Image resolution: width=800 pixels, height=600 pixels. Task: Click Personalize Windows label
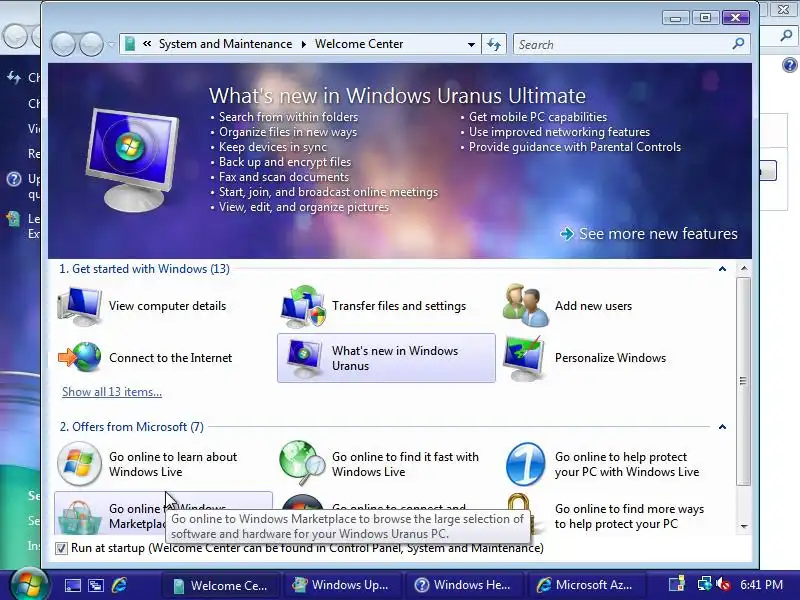[610, 358]
